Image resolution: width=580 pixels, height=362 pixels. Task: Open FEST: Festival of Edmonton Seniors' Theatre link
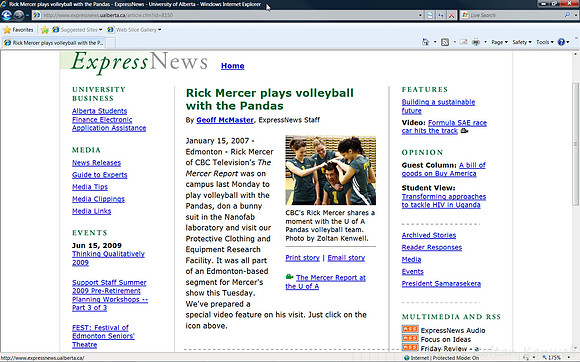tap(103, 336)
